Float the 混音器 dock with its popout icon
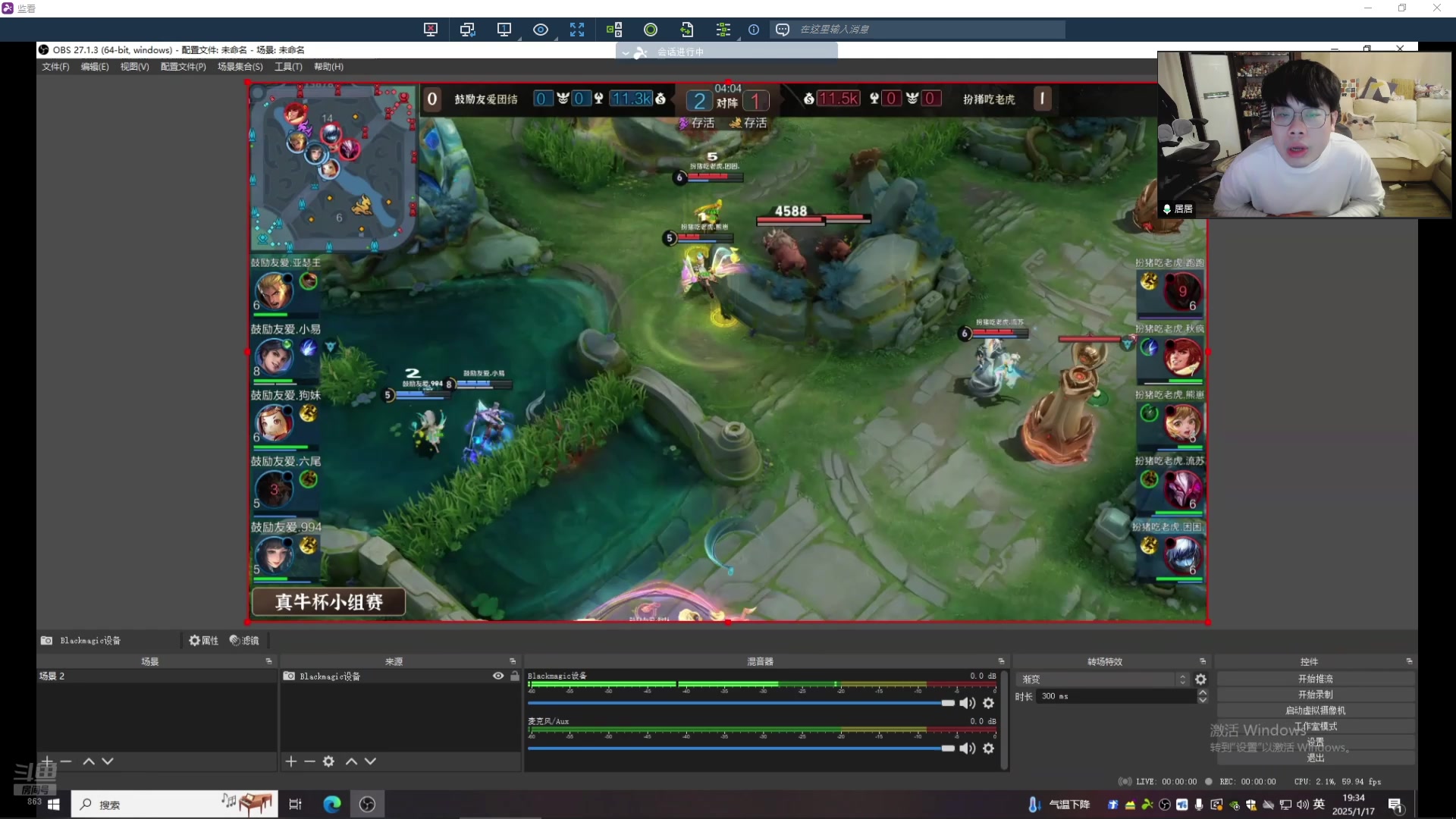The width and height of the screenshot is (1456, 819). [x=1001, y=661]
